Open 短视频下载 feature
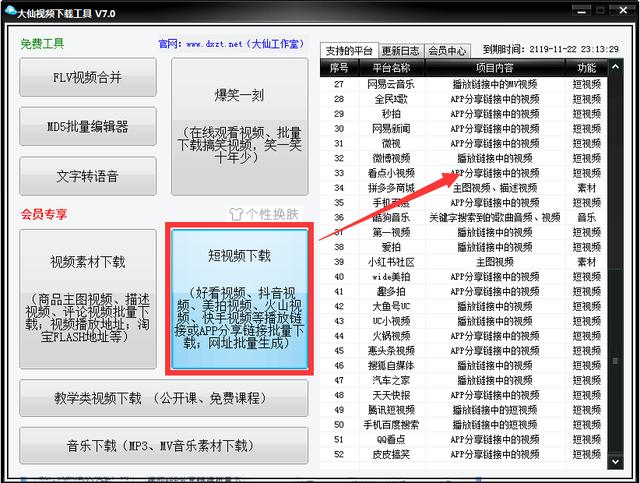Screen dimensions: 640x483 (240, 299)
